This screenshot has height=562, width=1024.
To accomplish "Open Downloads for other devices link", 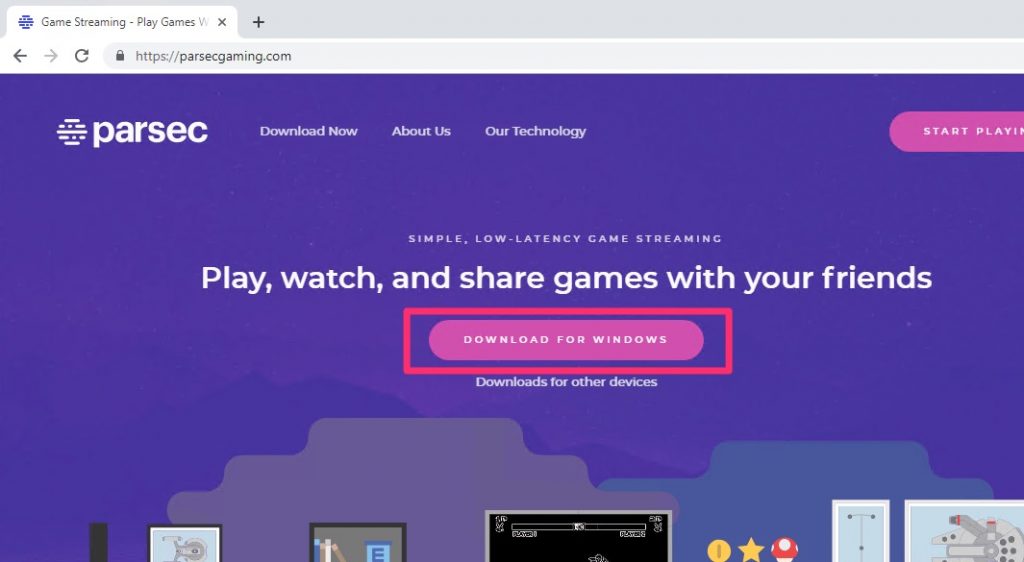I will pos(566,382).
